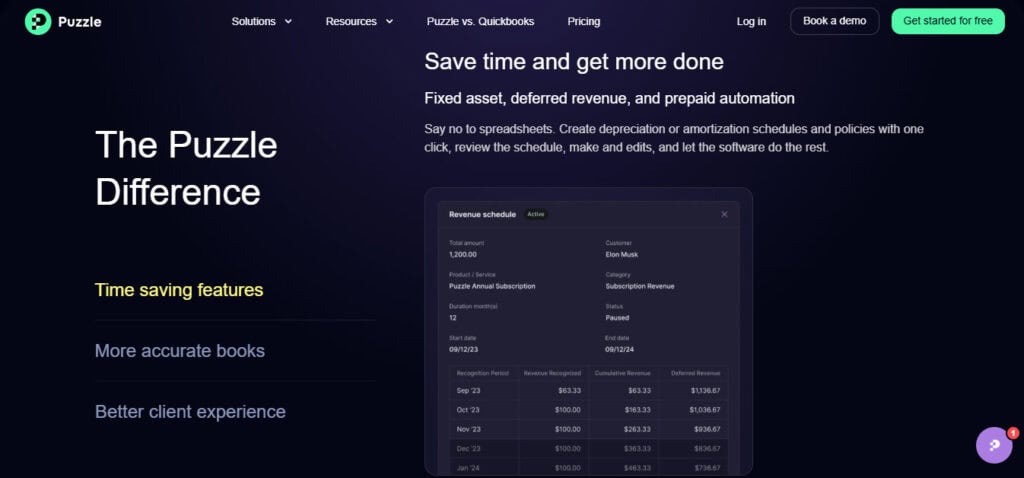Screen dimensions: 1024x478
Task: Click the 1,200.00 total amount value
Action: [x=462, y=255]
